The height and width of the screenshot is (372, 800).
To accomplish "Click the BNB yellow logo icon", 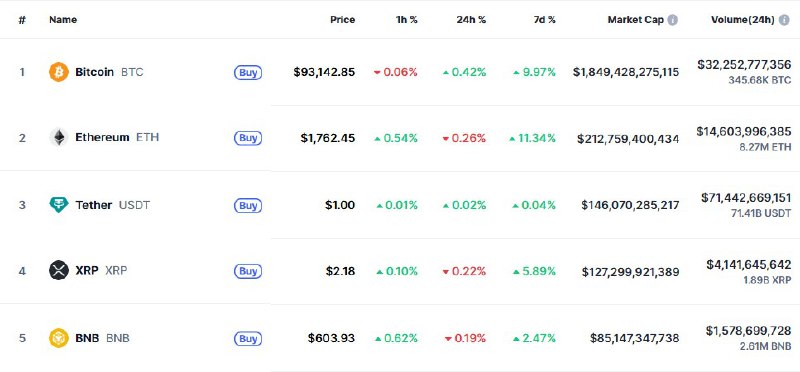I will [x=59, y=338].
